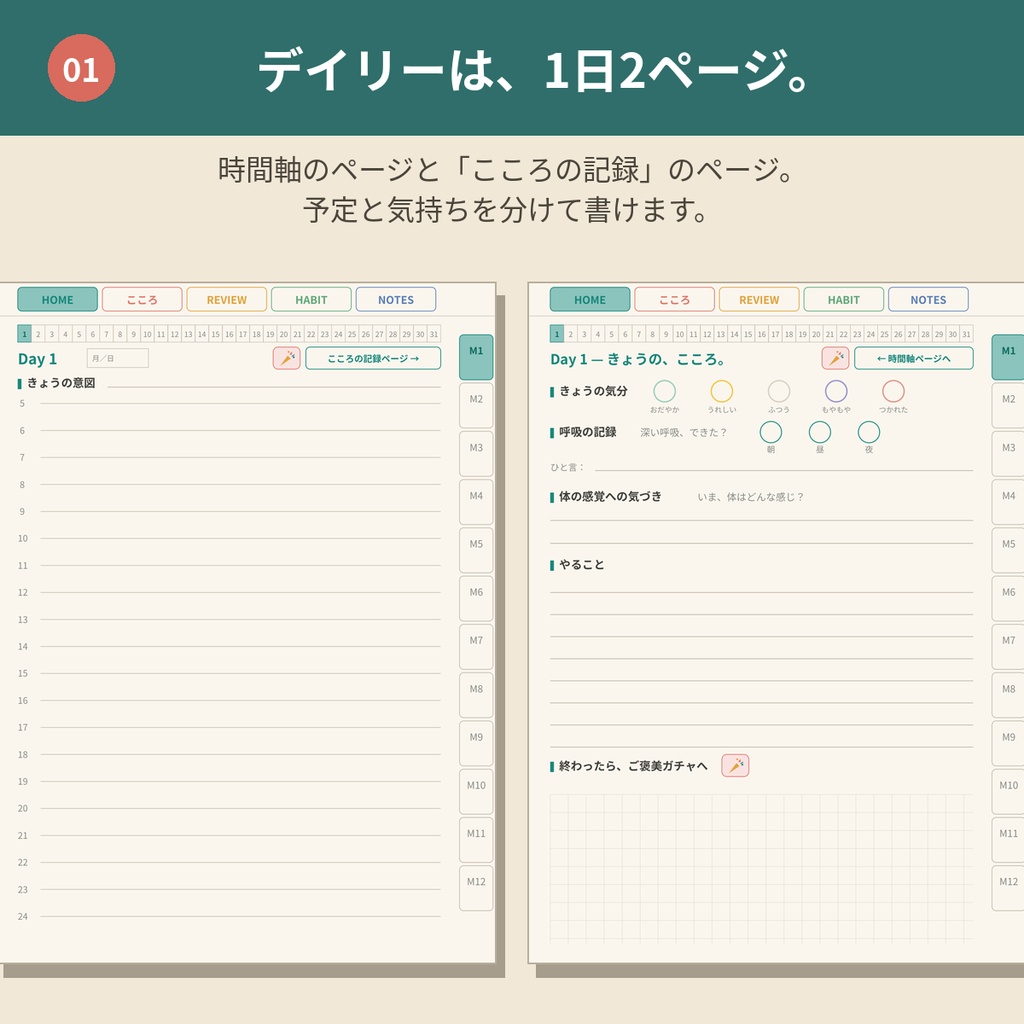Viewport: 1024px width, 1024px height.
Task: Open the HOME tab on the left page
Action: tap(57, 300)
